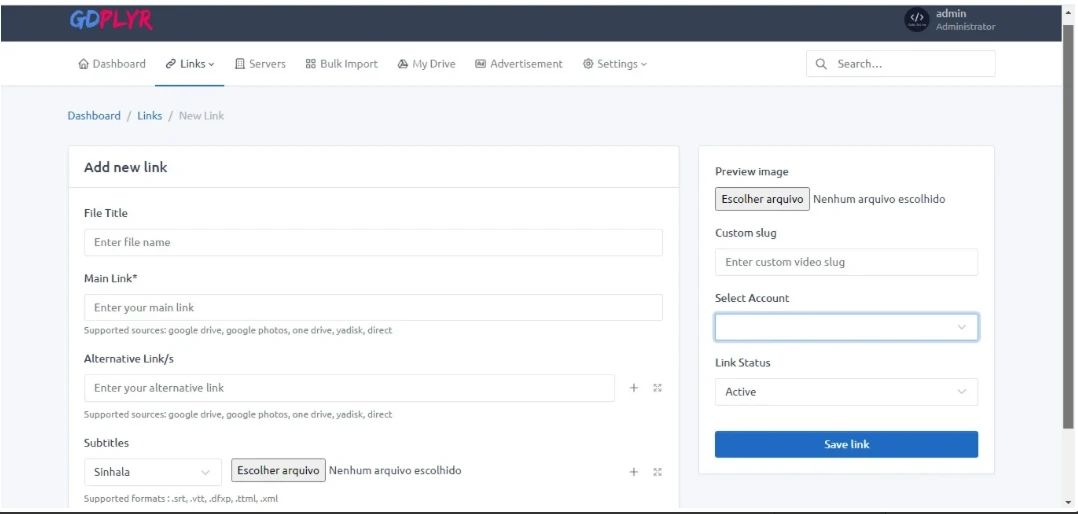Screen dimensions: 1078x514
Task: Go to the Servers menu item
Action: pyautogui.click(x=260, y=64)
